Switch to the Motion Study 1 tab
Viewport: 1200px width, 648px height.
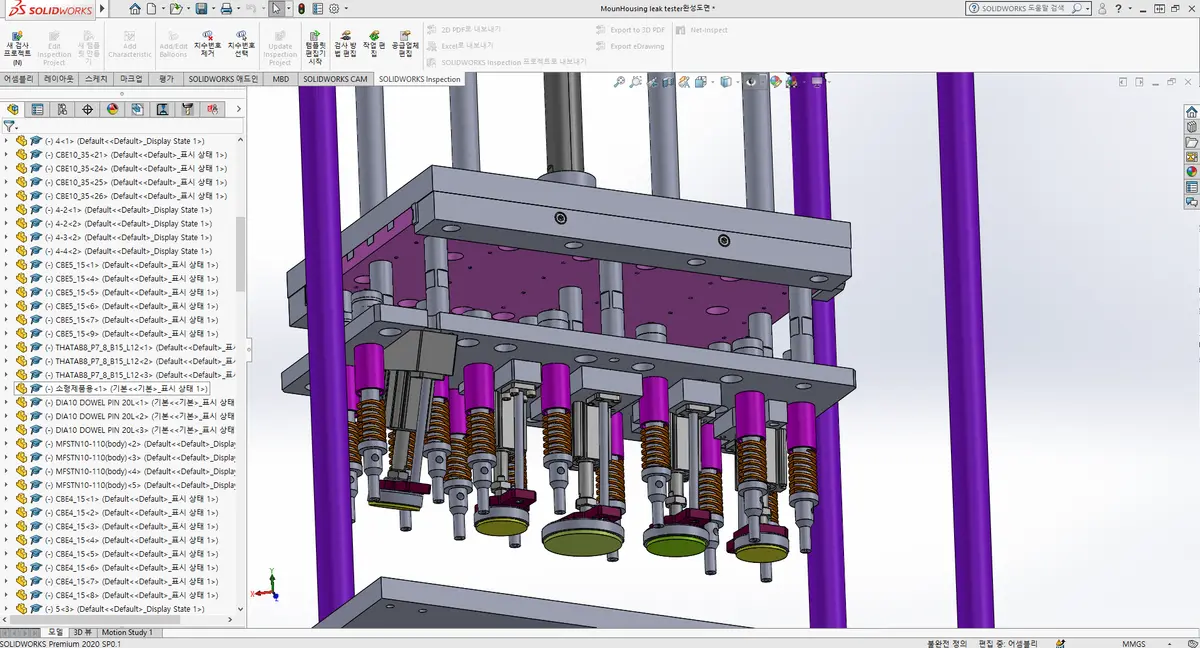(x=127, y=632)
